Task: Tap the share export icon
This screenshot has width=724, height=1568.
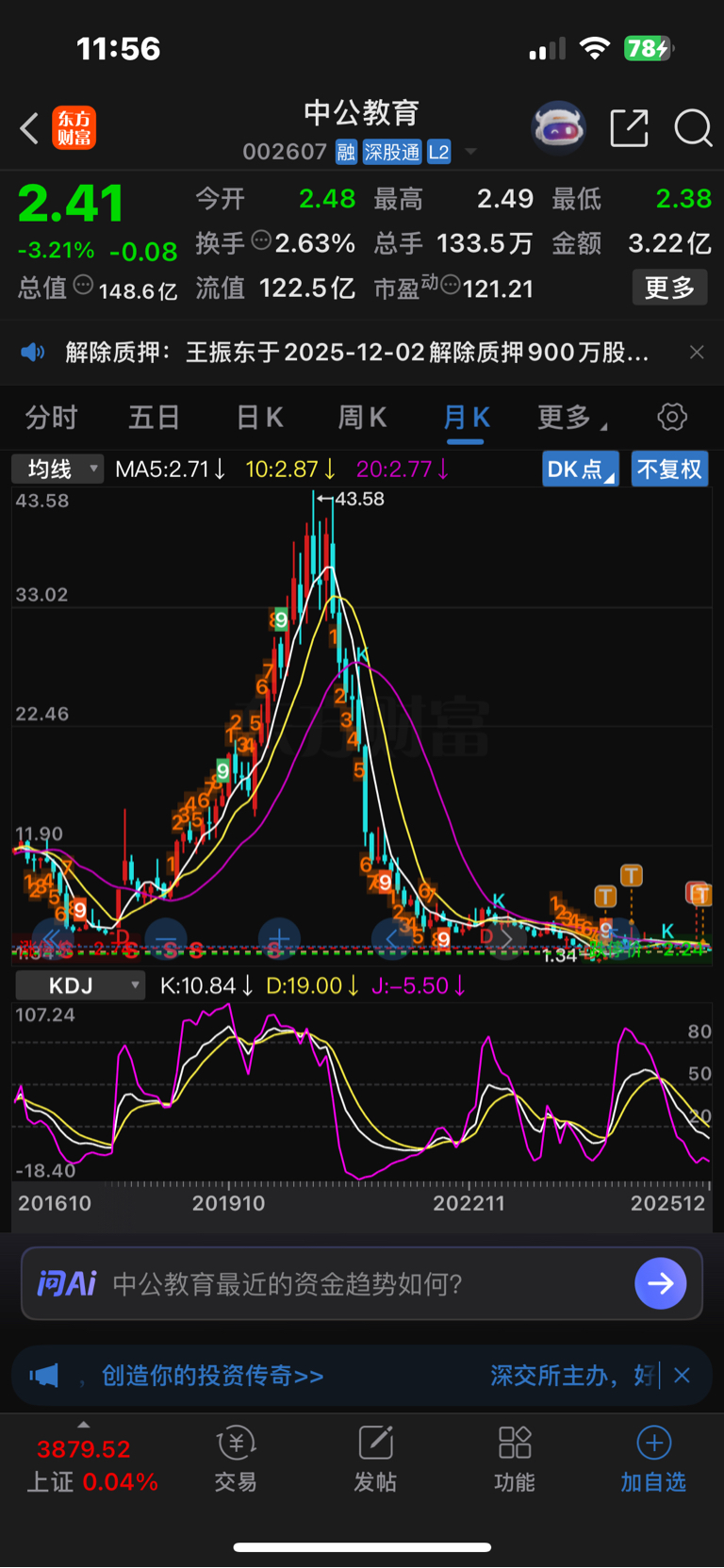Action: coord(629,128)
